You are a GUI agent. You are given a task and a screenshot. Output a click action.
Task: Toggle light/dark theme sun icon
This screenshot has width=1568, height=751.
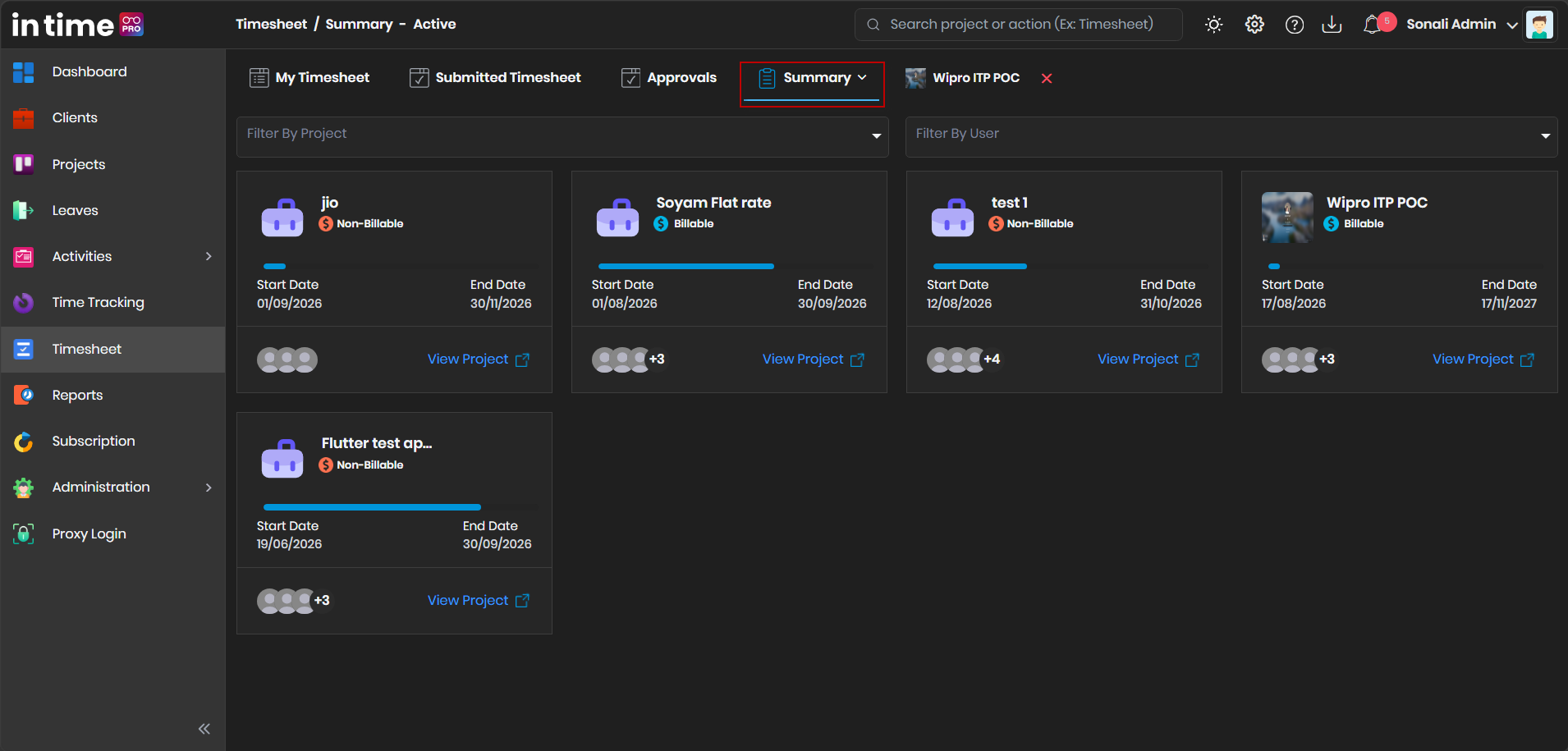[x=1213, y=25]
